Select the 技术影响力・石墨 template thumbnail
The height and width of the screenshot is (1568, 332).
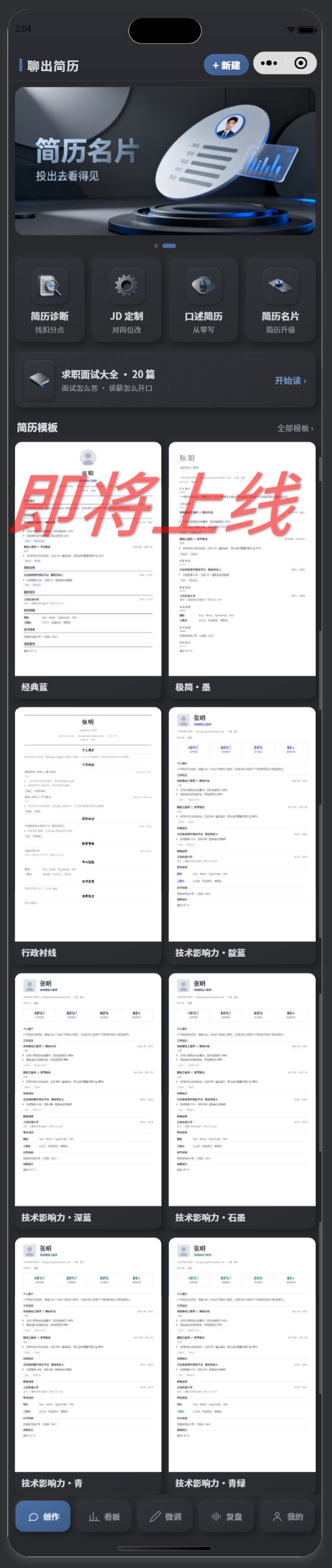(x=242, y=1089)
